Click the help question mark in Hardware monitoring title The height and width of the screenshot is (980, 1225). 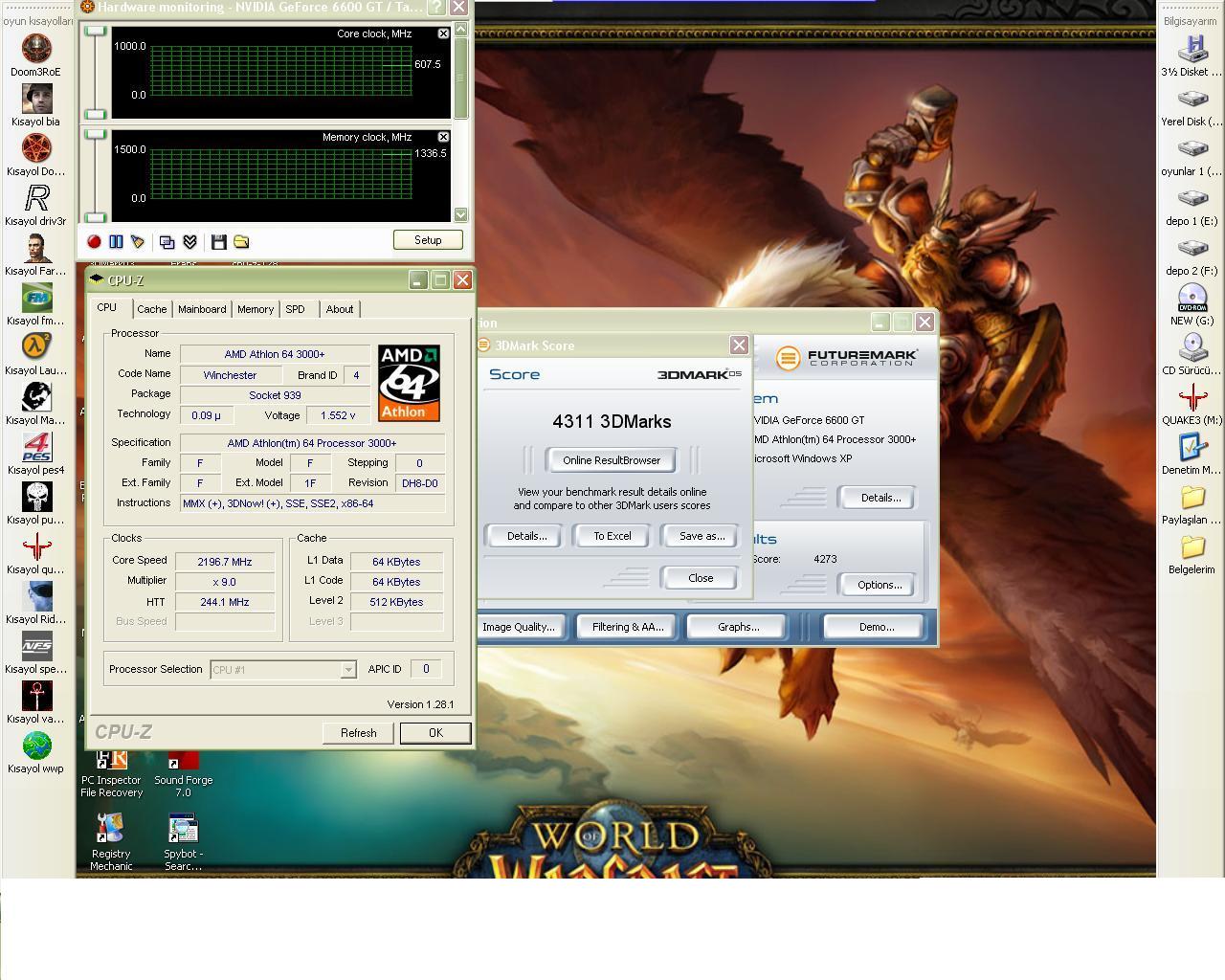point(435,8)
